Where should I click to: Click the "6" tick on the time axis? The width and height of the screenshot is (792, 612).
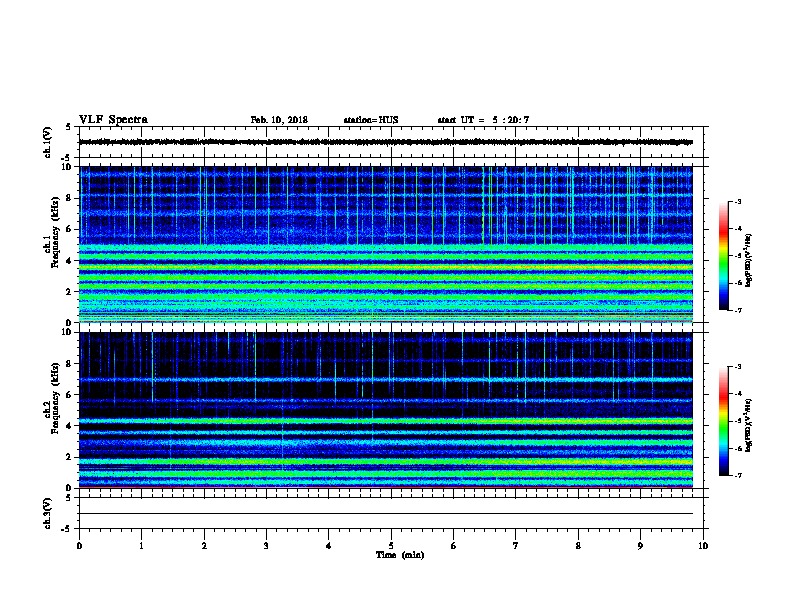[454, 546]
